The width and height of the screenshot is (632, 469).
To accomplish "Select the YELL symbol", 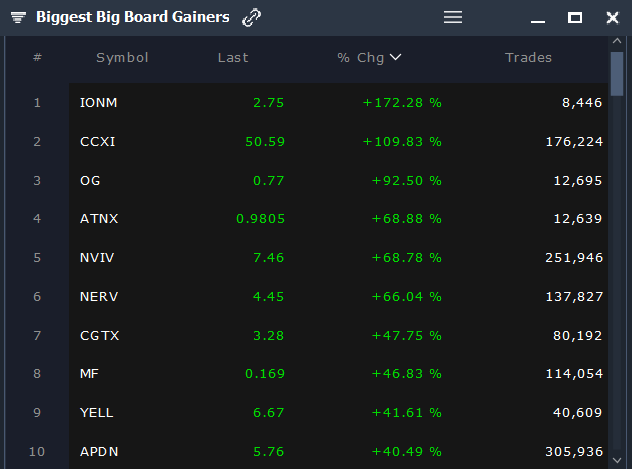I will 96,413.
